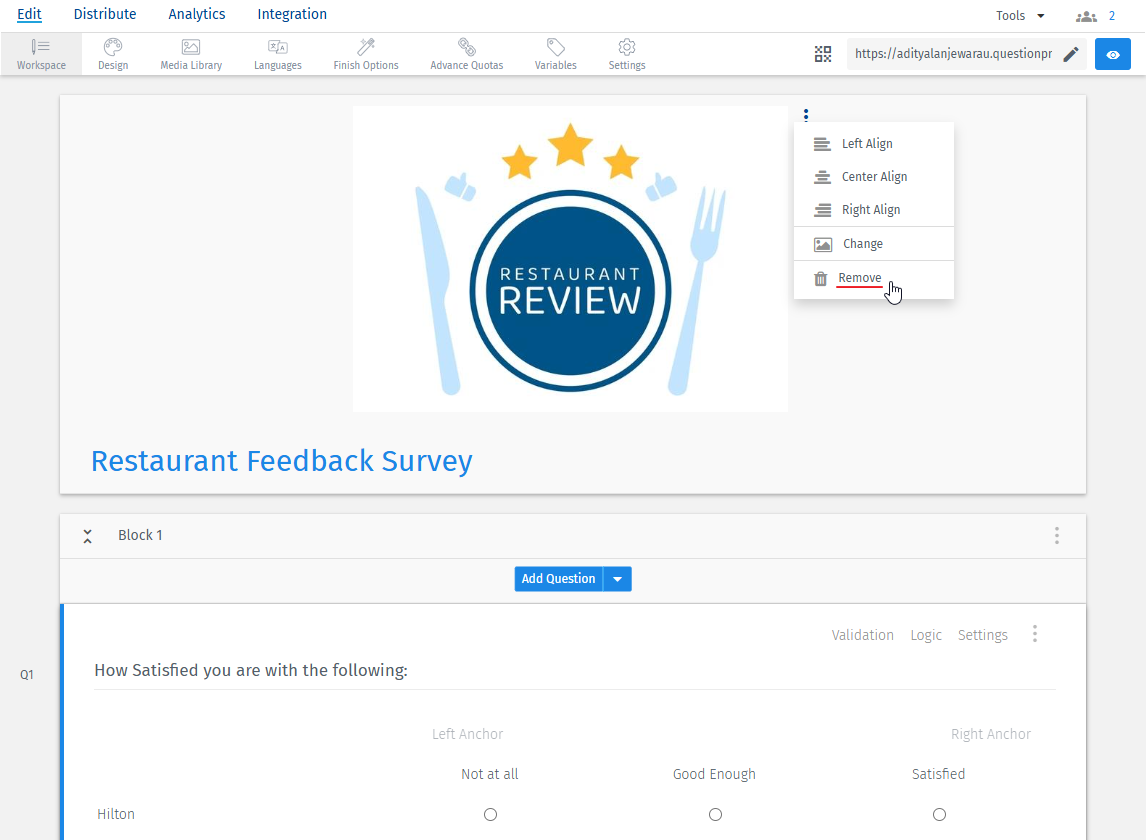Open survey Settings from the toolbar
Image resolution: width=1146 pixels, height=840 pixels.
tap(626, 53)
